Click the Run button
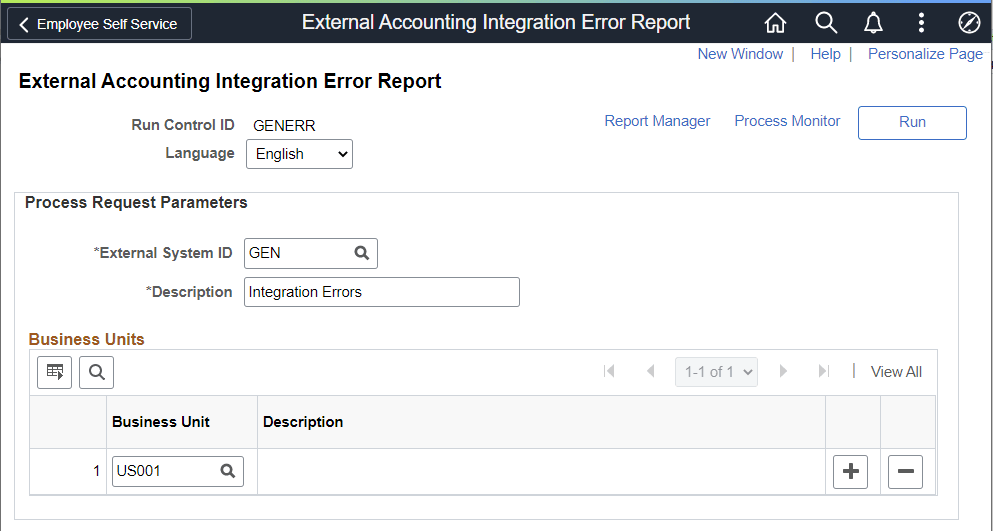This screenshot has width=993, height=531. point(912,122)
